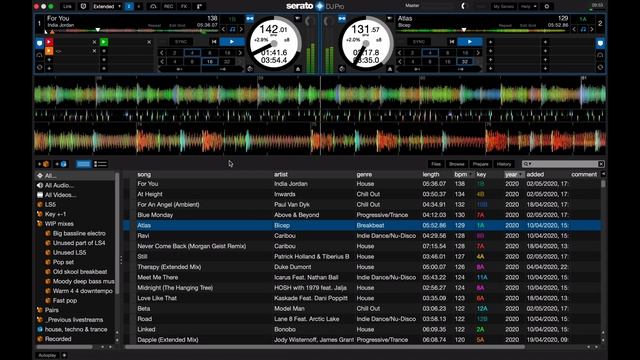Show loop roll view on deck 1
Viewport: 640px width, 360px height.
[39, 67]
